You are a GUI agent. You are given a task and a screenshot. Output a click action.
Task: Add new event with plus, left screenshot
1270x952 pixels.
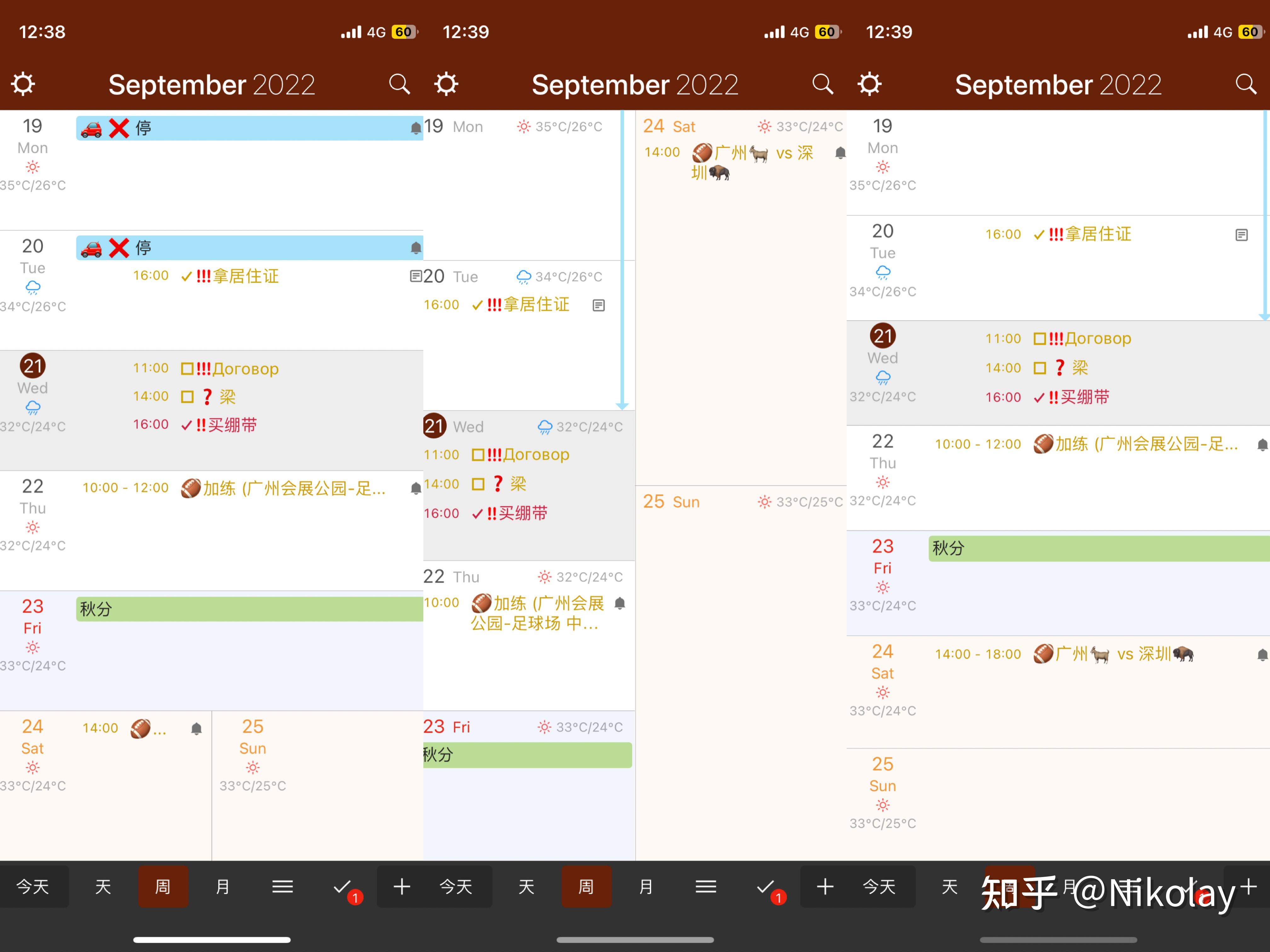coord(402,887)
